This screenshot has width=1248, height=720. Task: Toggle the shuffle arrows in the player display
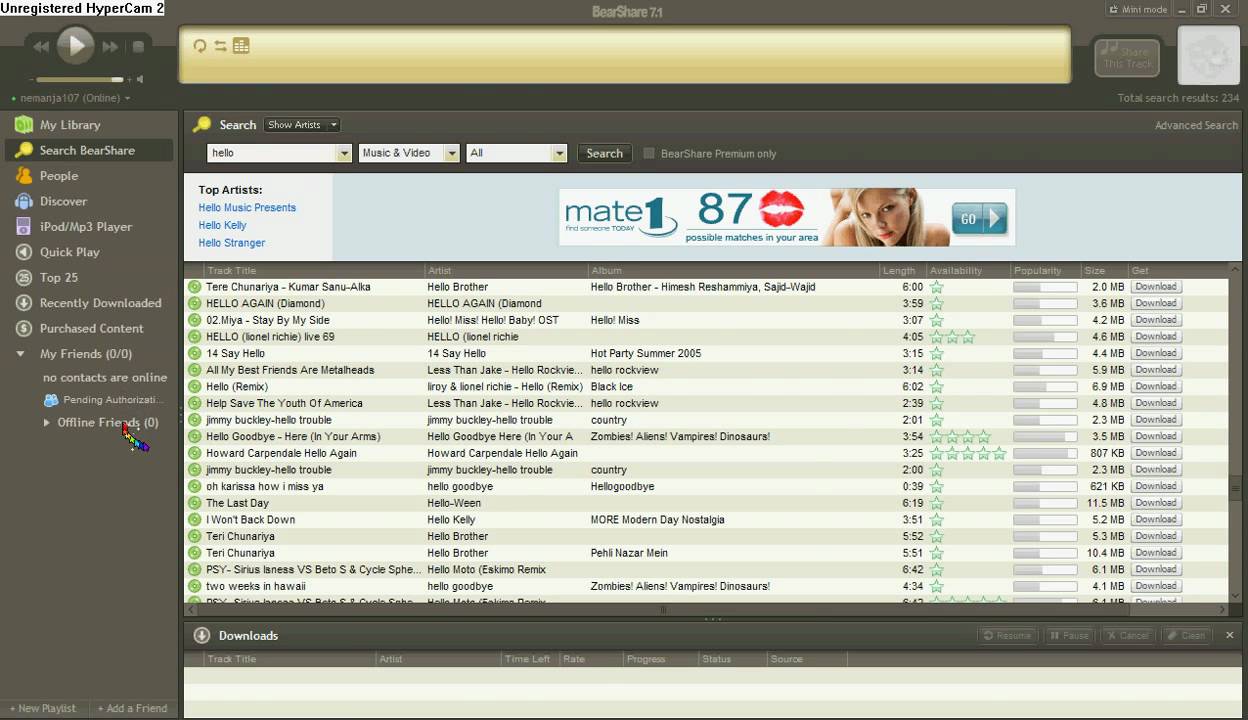[x=220, y=46]
